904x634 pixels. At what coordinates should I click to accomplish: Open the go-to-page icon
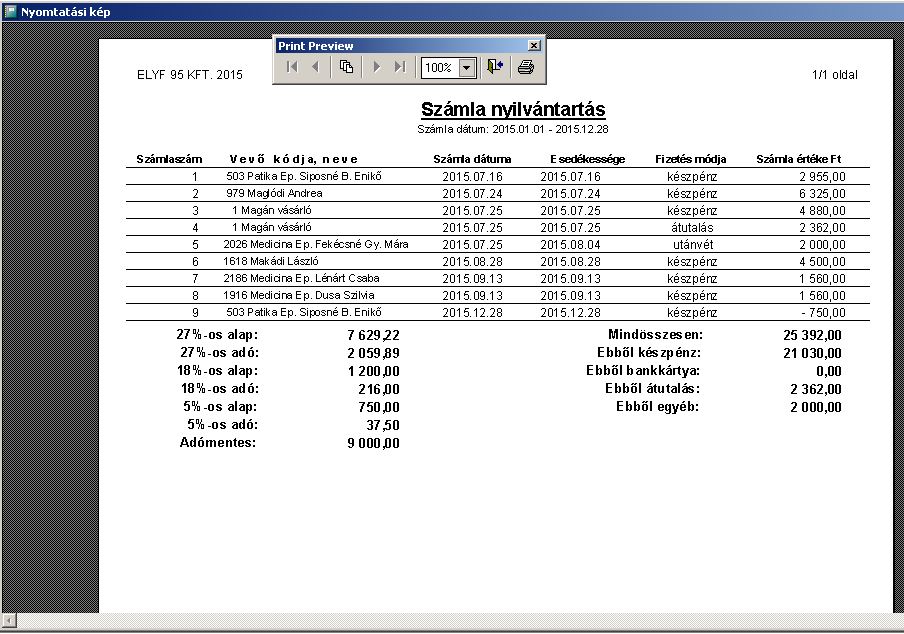click(346, 67)
